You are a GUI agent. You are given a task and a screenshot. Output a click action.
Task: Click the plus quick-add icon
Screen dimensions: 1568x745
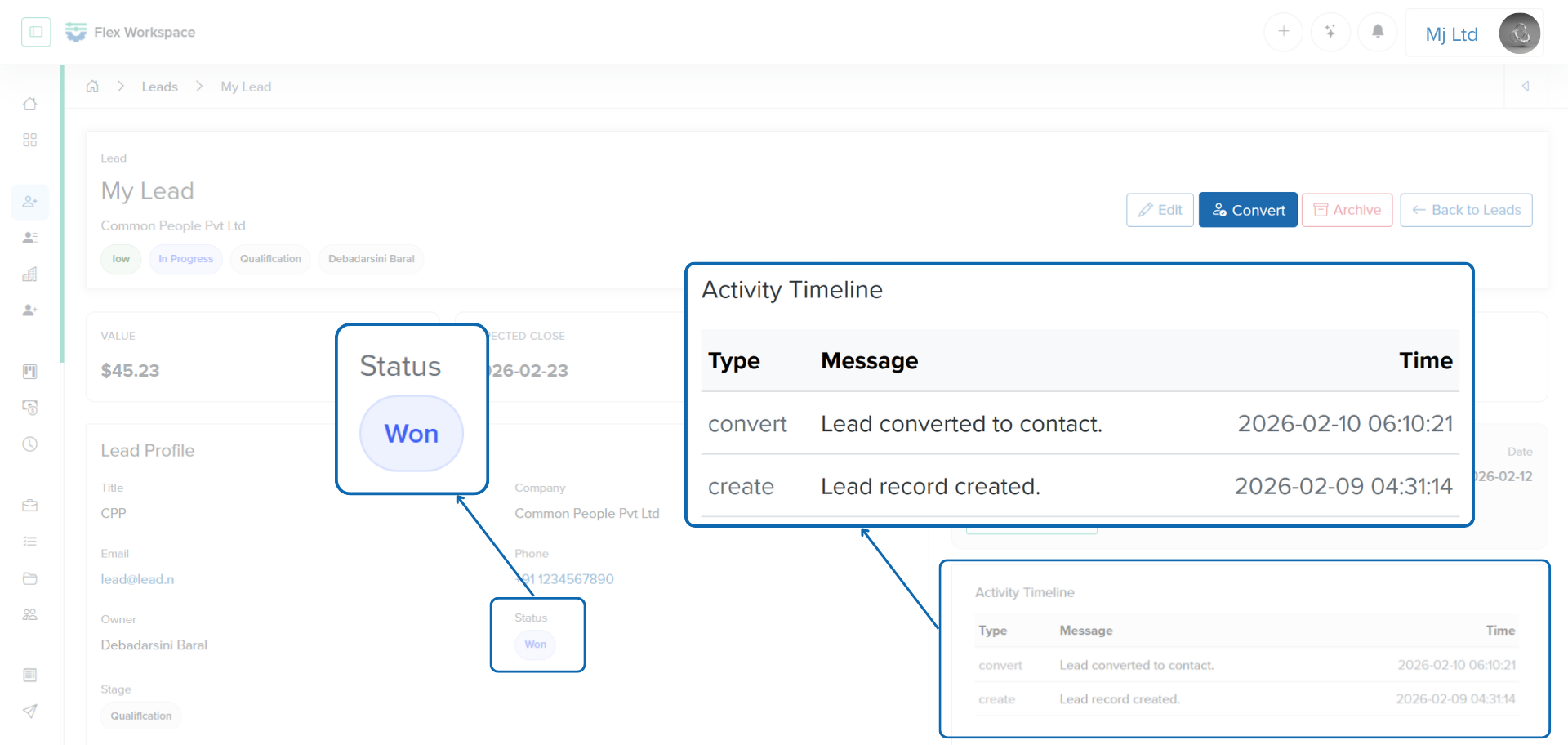pyautogui.click(x=1283, y=32)
